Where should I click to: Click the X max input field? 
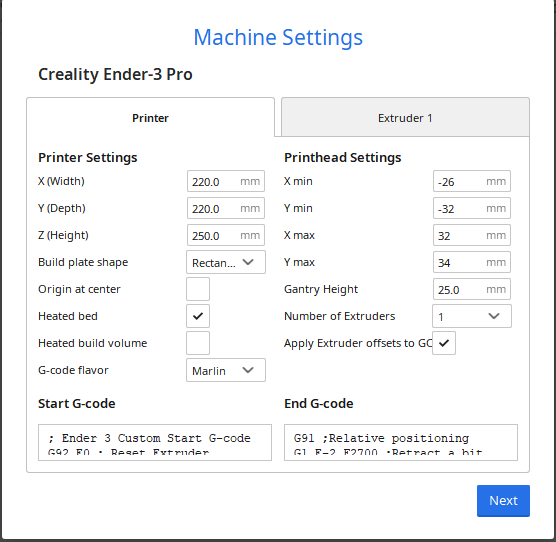pos(472,235)
